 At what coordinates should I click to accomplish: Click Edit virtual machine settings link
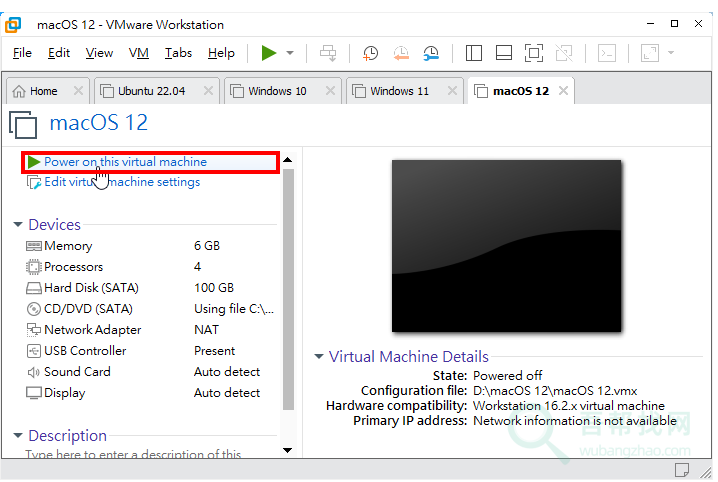122,182
